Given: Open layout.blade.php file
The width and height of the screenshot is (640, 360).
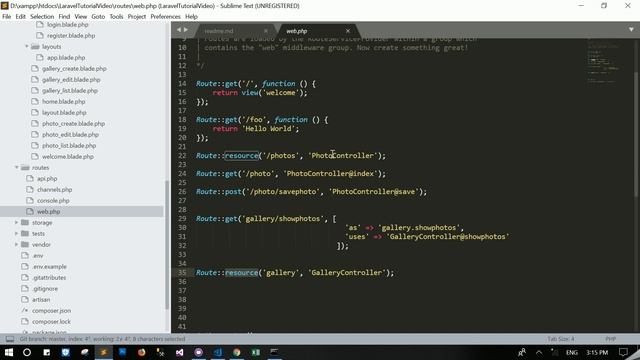Looking at the screenshot, I should (x=64, y=113).
